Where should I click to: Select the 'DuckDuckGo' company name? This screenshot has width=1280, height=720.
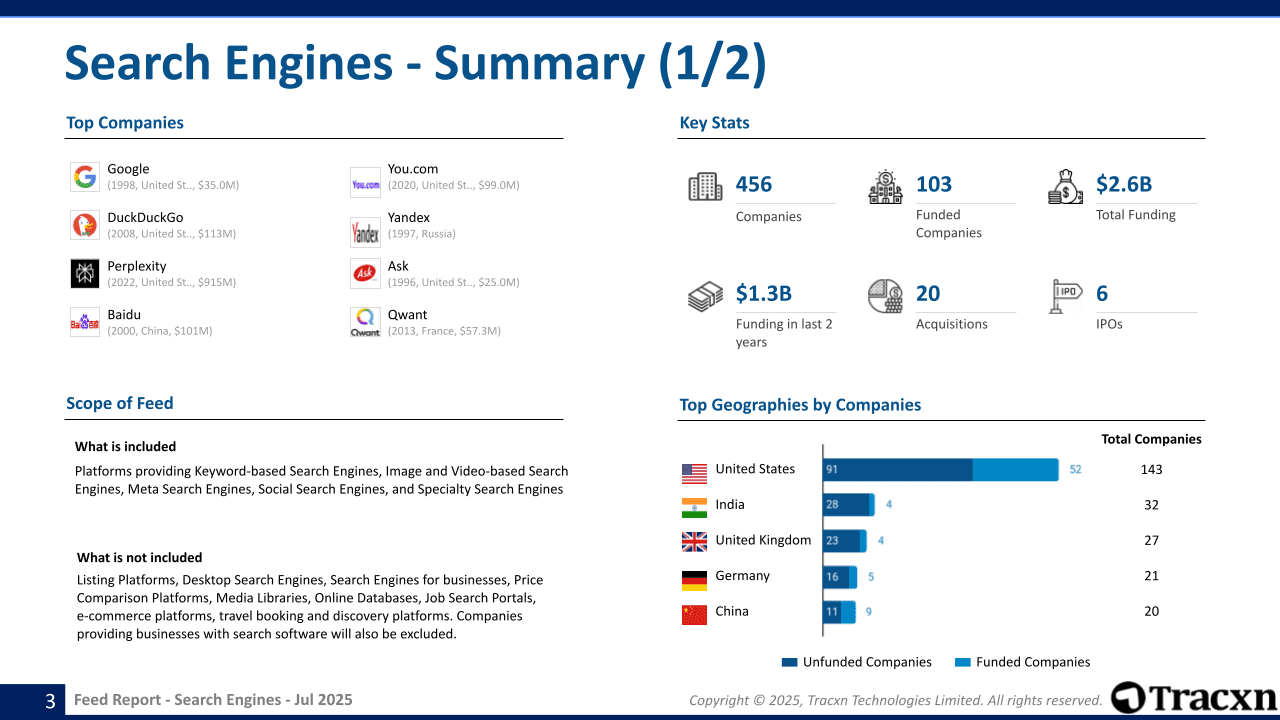pos(145,217)
